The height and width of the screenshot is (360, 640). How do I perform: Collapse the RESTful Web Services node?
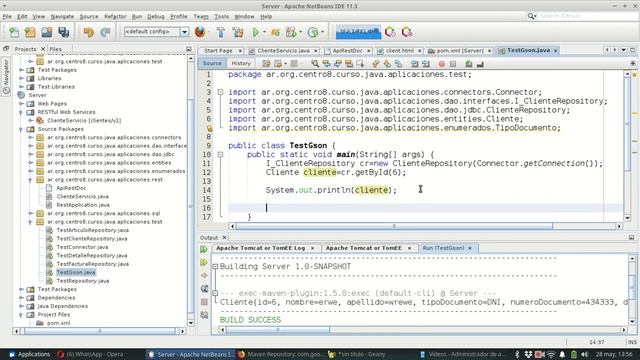coord(21,112)
